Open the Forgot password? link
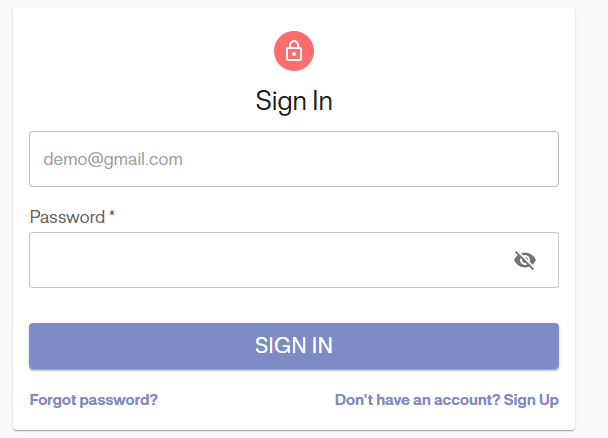 [x=94, y=400]
